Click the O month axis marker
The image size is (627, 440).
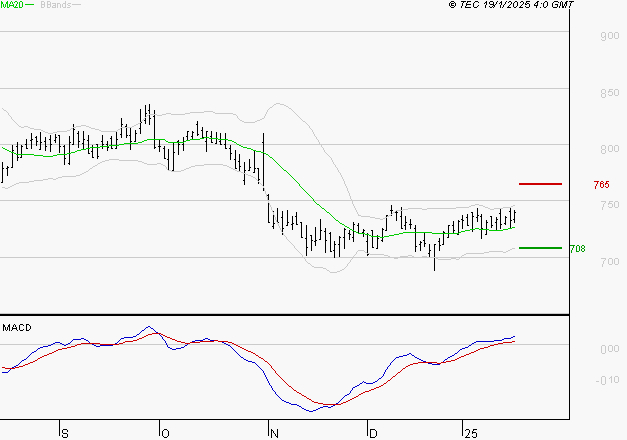tap(165, 434)
